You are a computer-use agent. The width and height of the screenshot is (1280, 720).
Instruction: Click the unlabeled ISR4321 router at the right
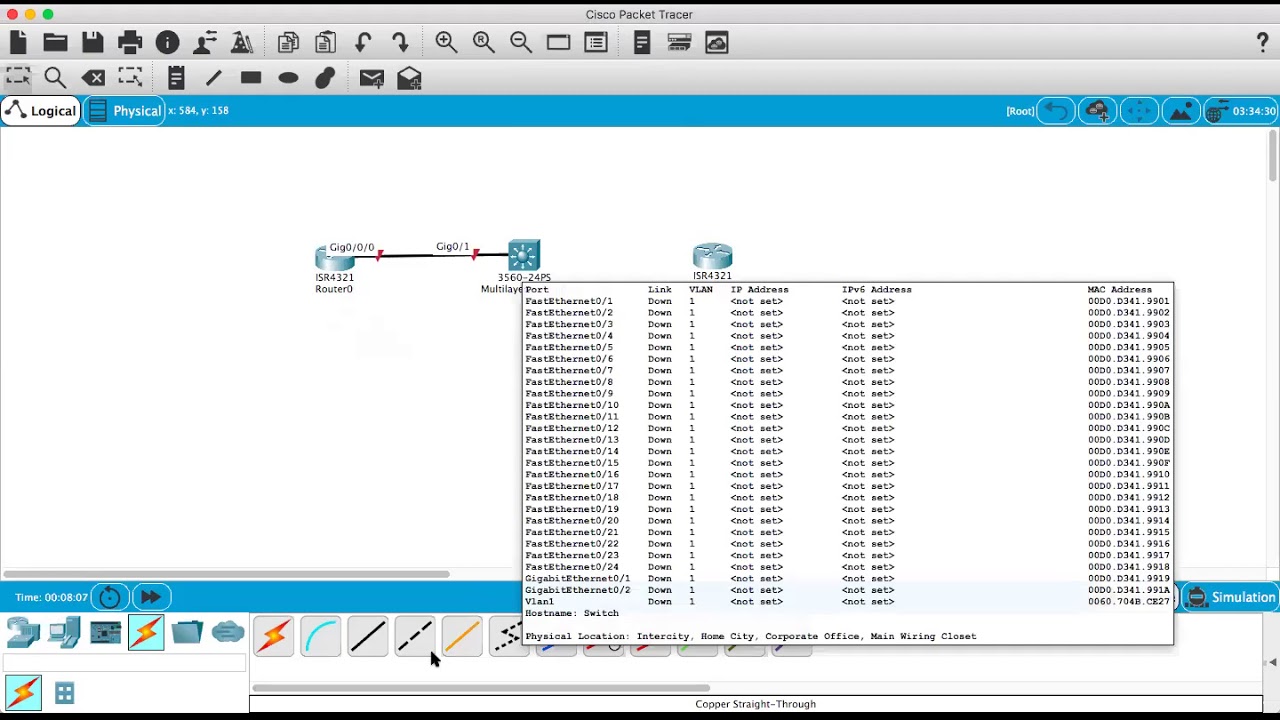click(712, 256)
